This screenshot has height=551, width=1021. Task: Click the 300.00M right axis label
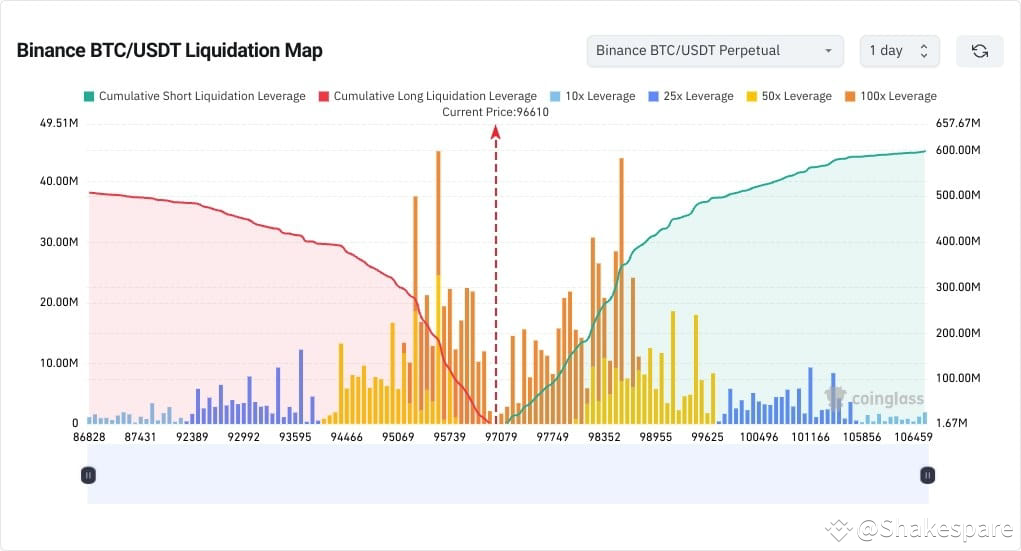point(958,287)
